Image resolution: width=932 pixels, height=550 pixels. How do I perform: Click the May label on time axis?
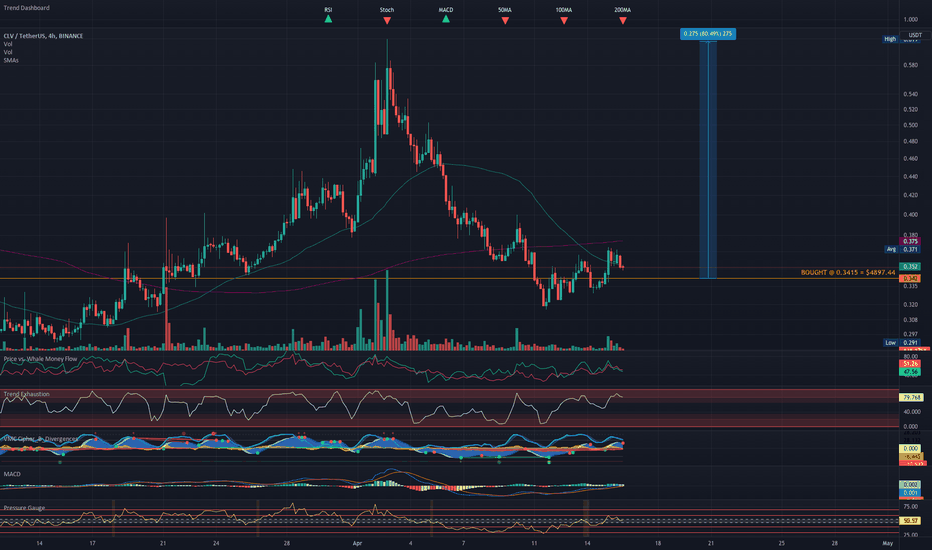click(x=887, y=543)
